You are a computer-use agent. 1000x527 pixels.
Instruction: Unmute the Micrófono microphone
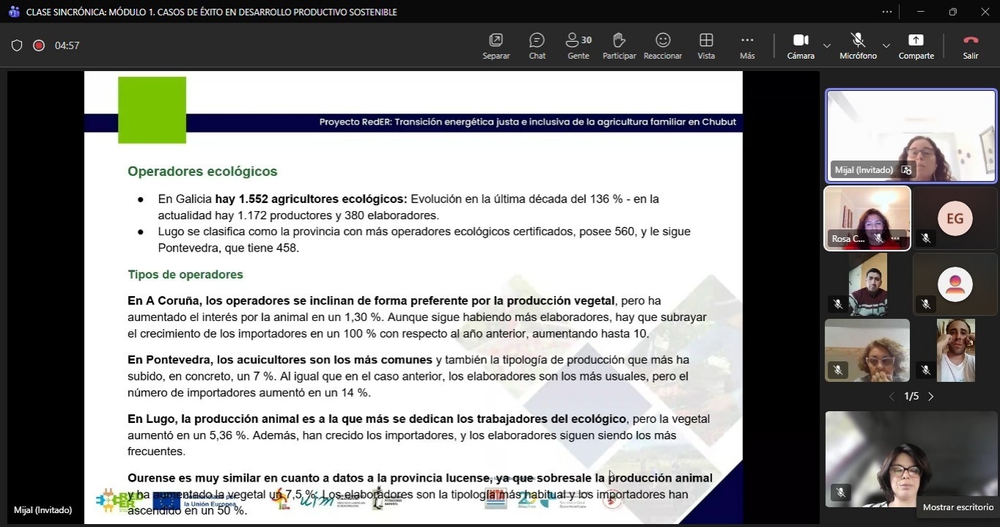click(857, 45)
